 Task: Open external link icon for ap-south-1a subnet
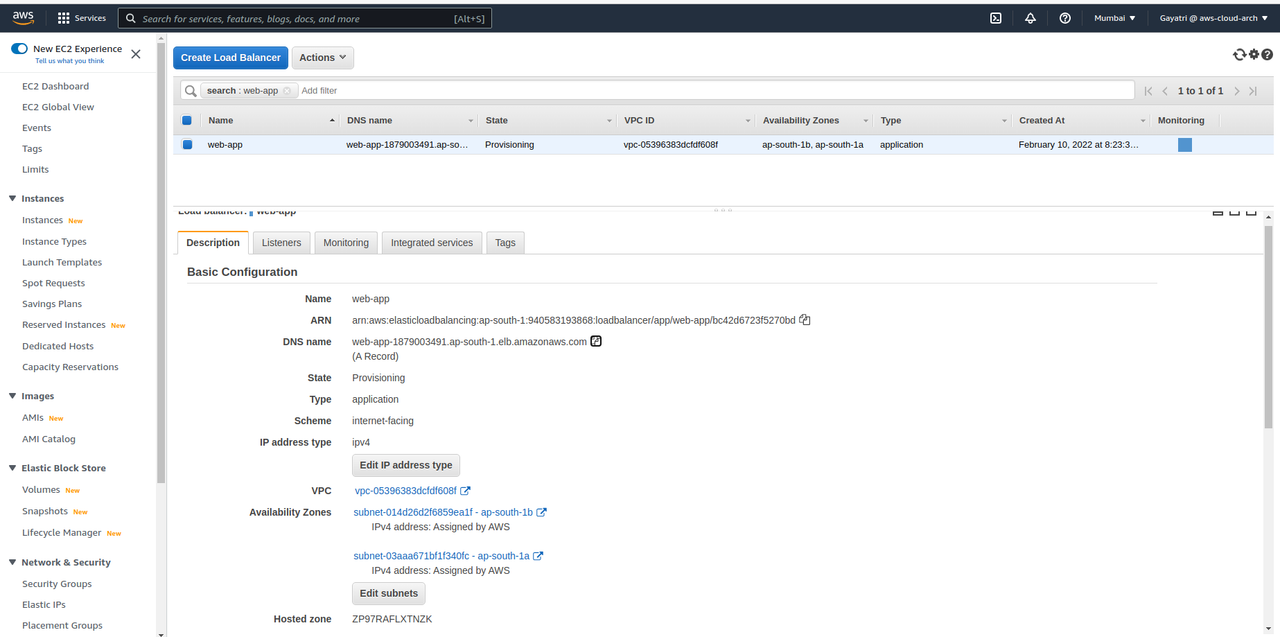538,556
